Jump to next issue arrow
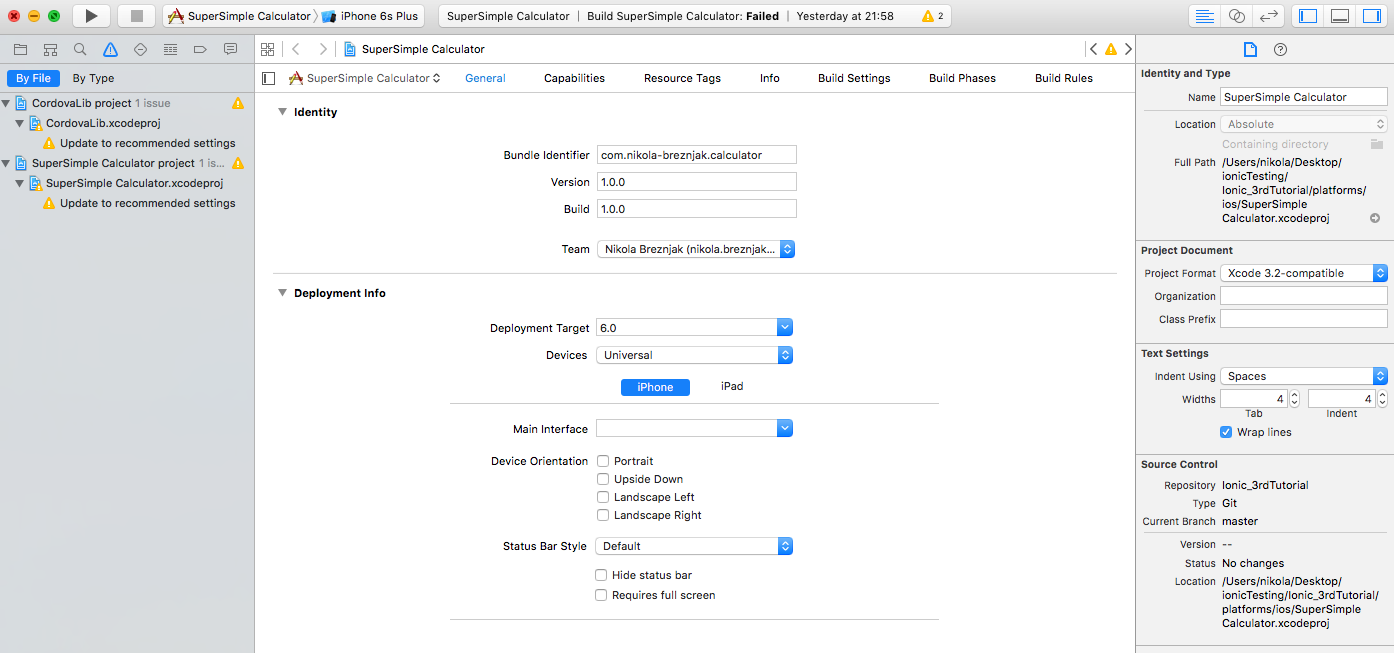The image size is (1394, 653). click(1128, 49)
